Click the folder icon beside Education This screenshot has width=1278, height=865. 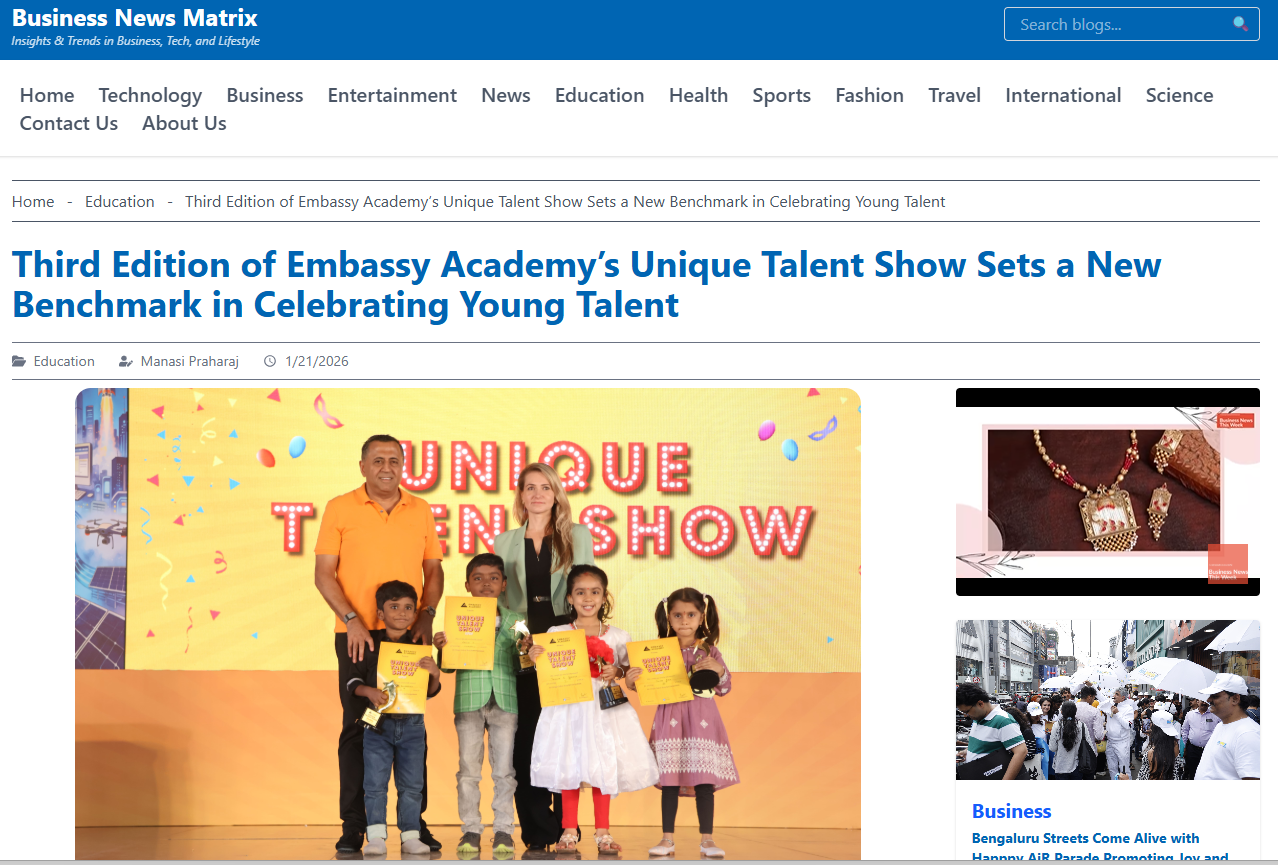pos(19,361)
